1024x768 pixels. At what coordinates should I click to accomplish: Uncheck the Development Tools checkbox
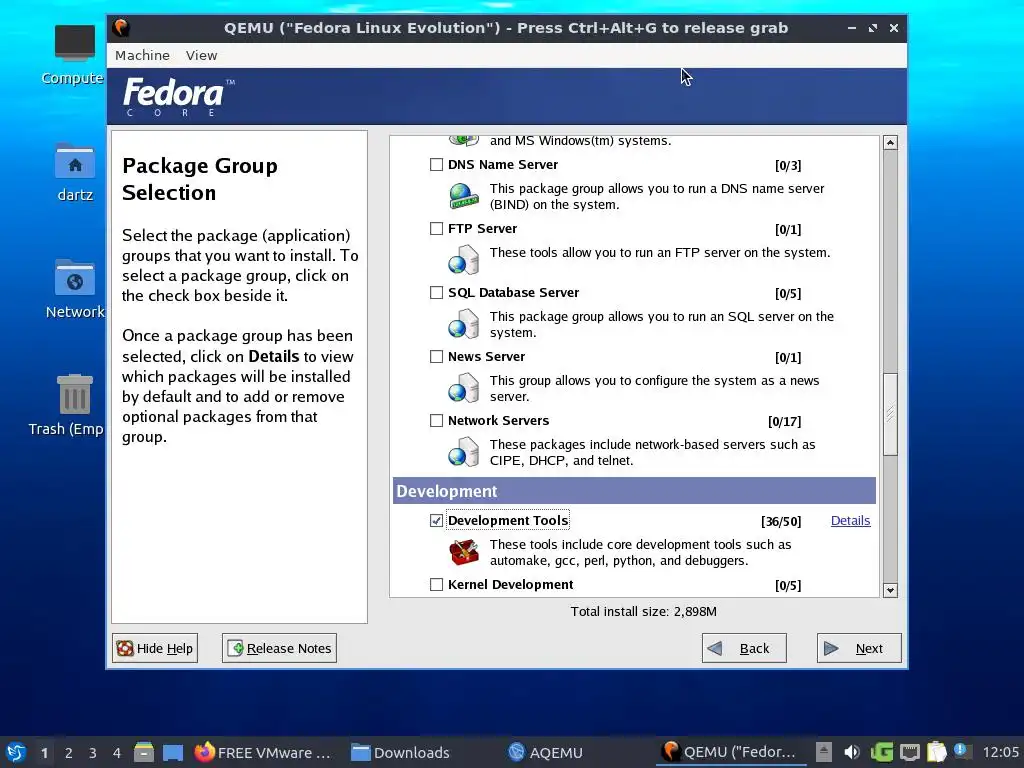(436, 520)
